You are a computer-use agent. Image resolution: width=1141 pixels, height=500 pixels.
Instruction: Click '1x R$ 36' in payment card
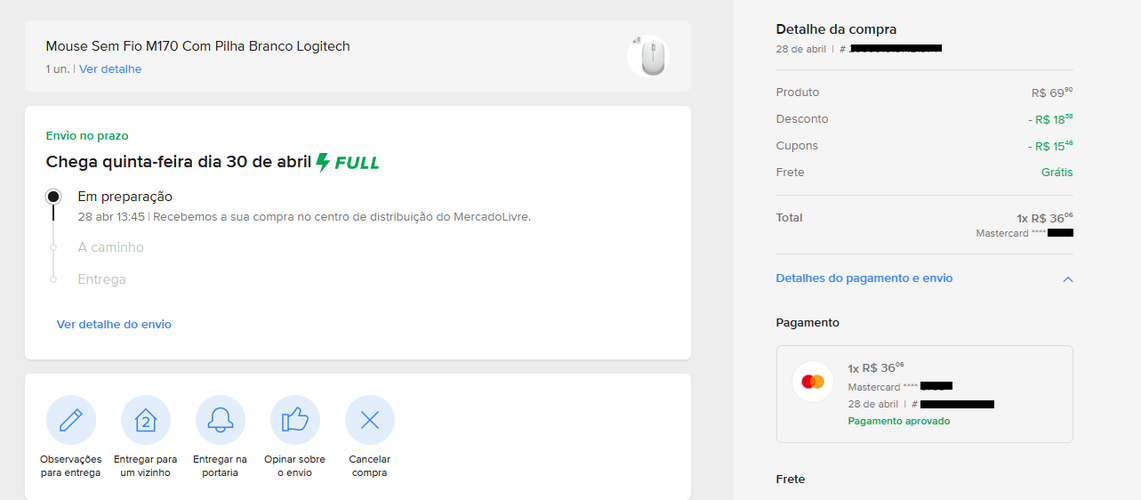(876, 368)
